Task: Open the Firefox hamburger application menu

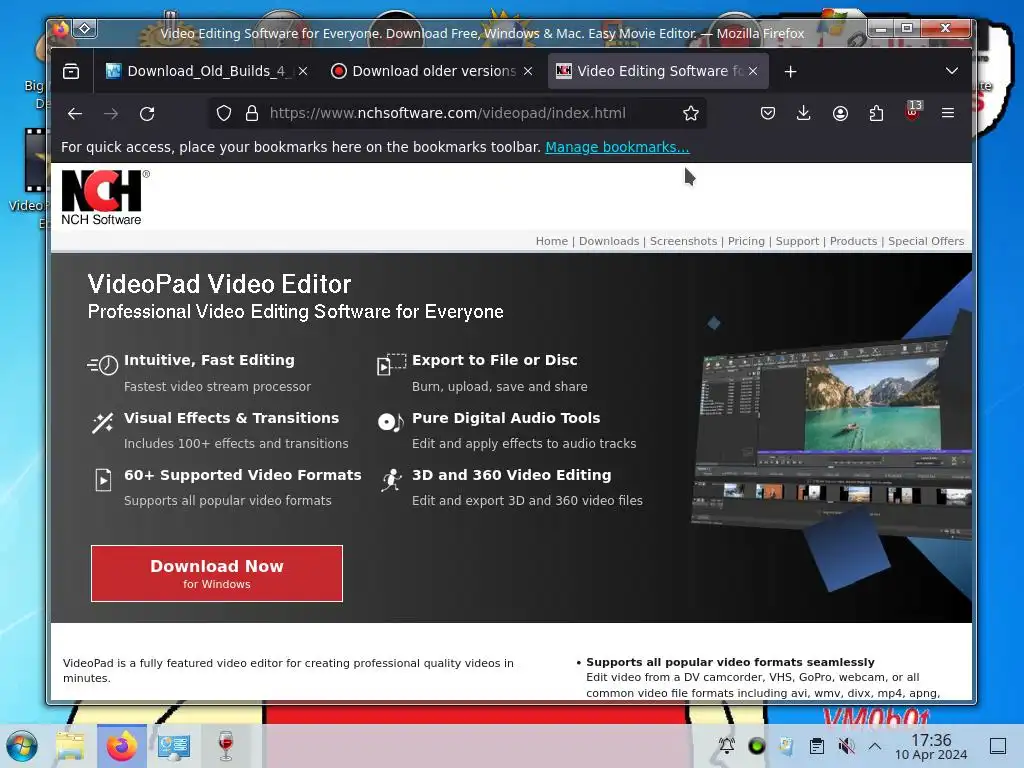Action: (948, 114)
